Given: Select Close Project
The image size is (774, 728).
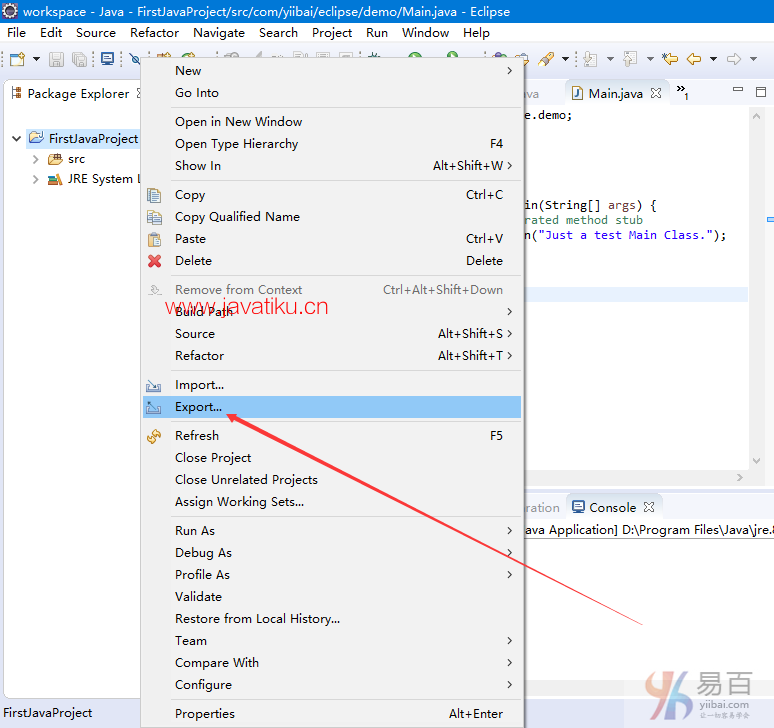Looking at the screenshot, I should coord(332,458).
